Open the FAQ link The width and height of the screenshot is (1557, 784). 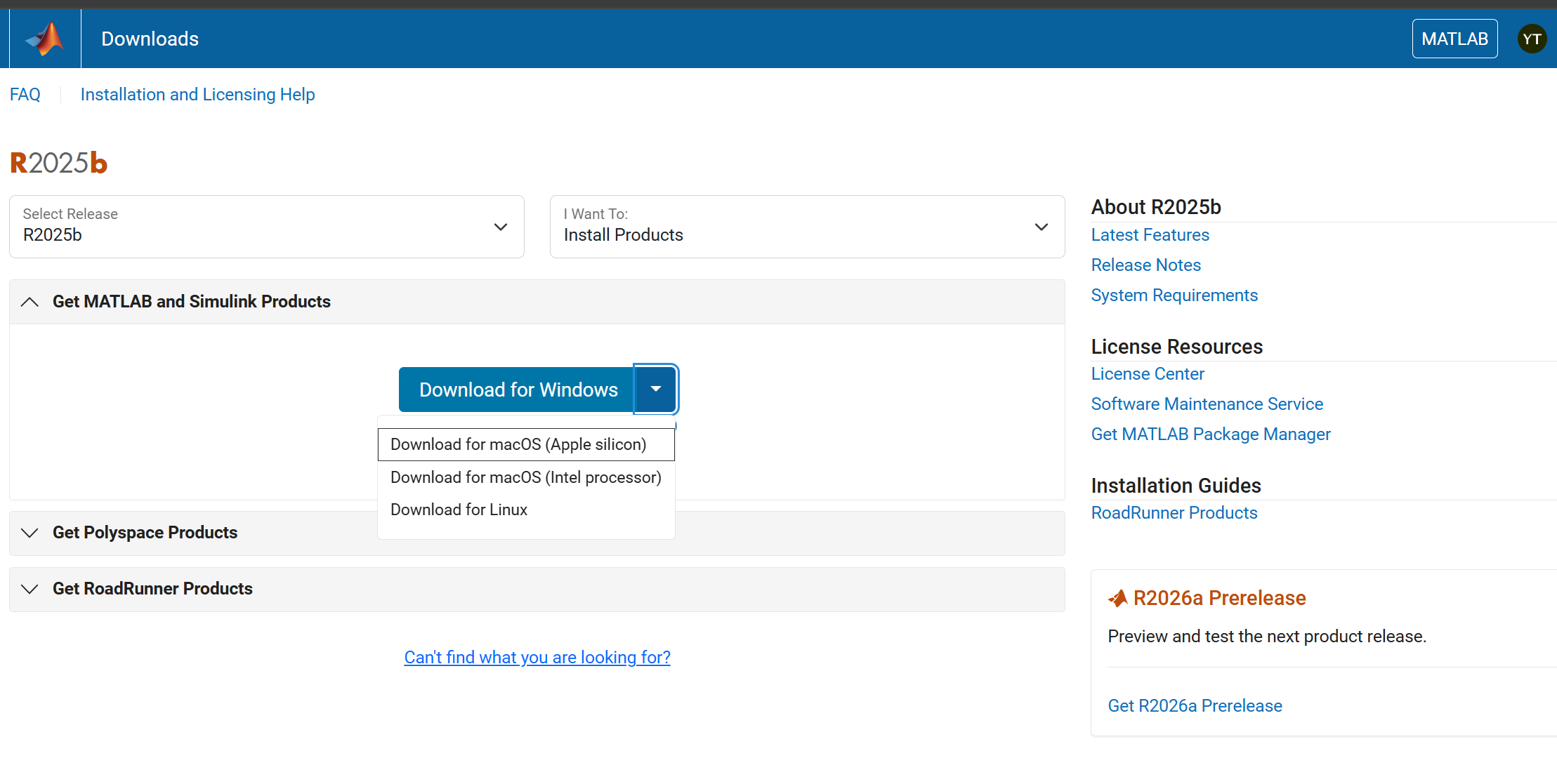click(25, 95)
